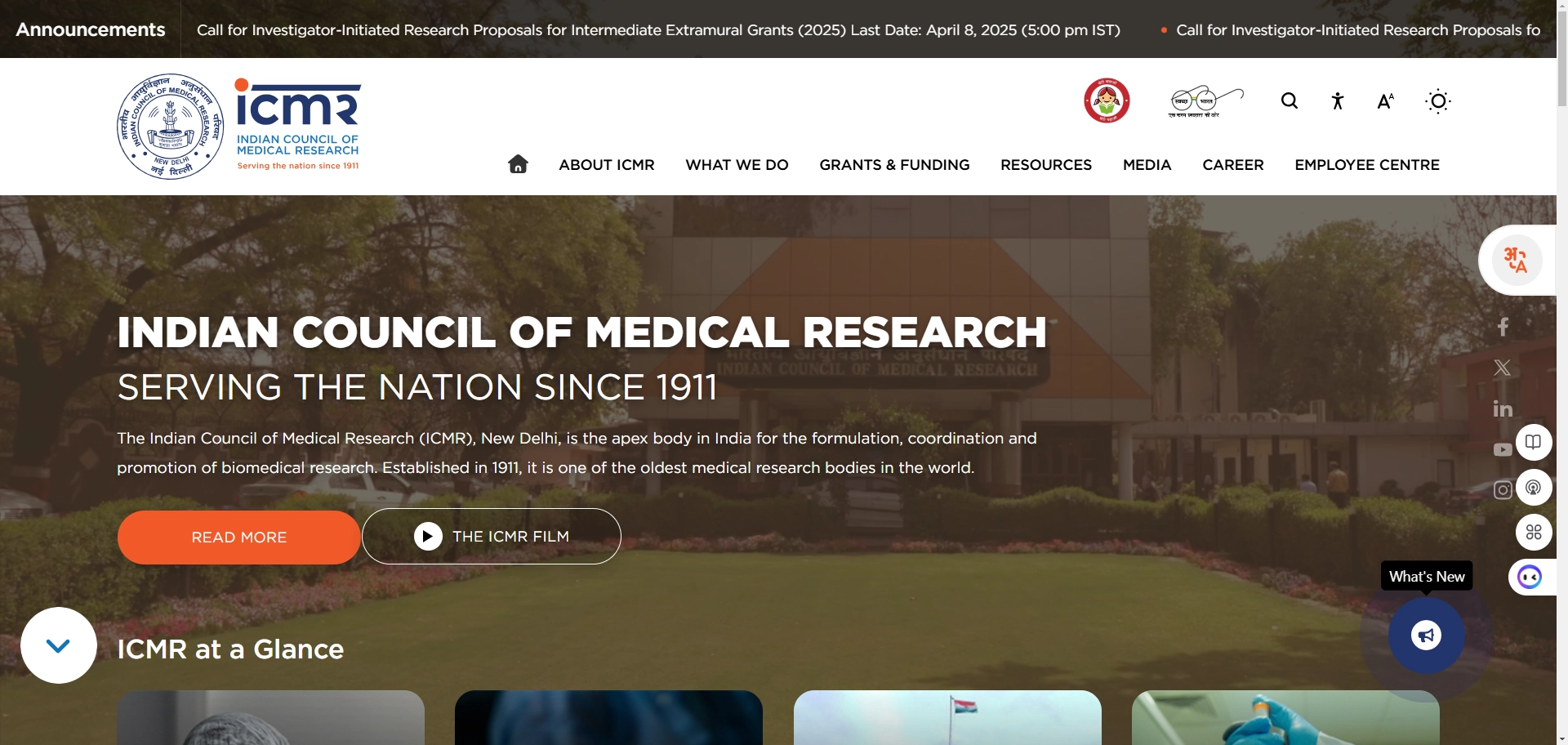Visit ICMR's Facebook page
1568x745 pixels.
(1503, 326)
